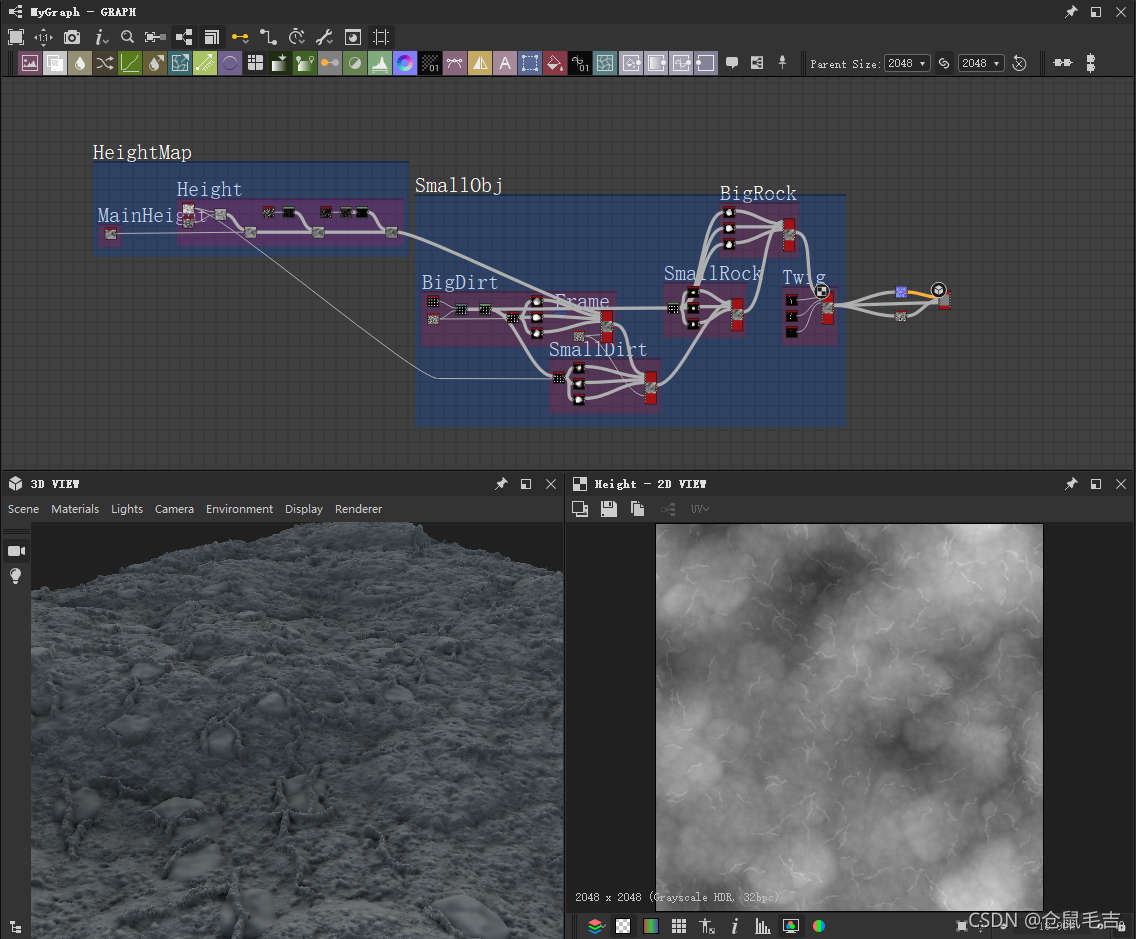Open the node timing display dropdown
Screen dimensions: 1136x939
[x=296, y=37]
